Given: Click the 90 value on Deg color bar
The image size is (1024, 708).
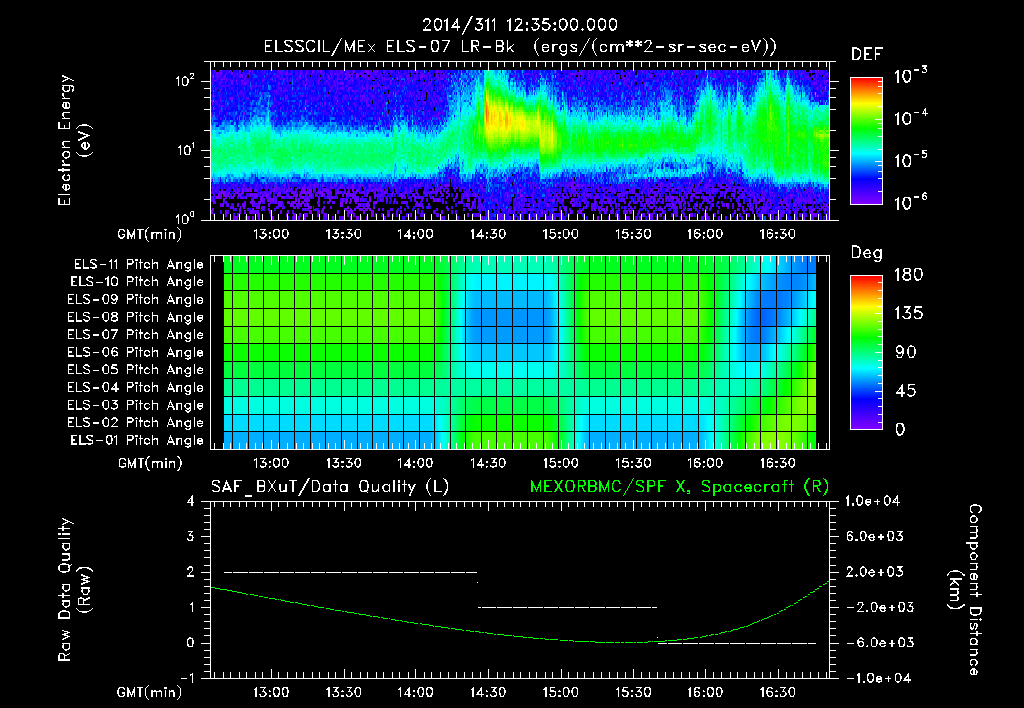Looking at the screenshot, I should 905,353.
